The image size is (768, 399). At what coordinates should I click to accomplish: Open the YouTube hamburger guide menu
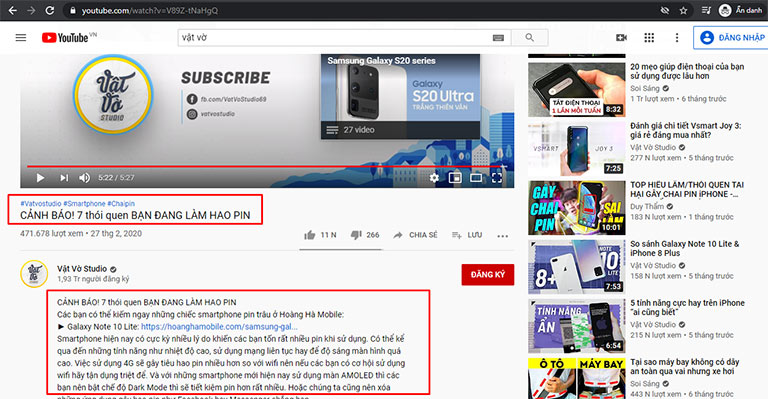[x=21, y=38]
